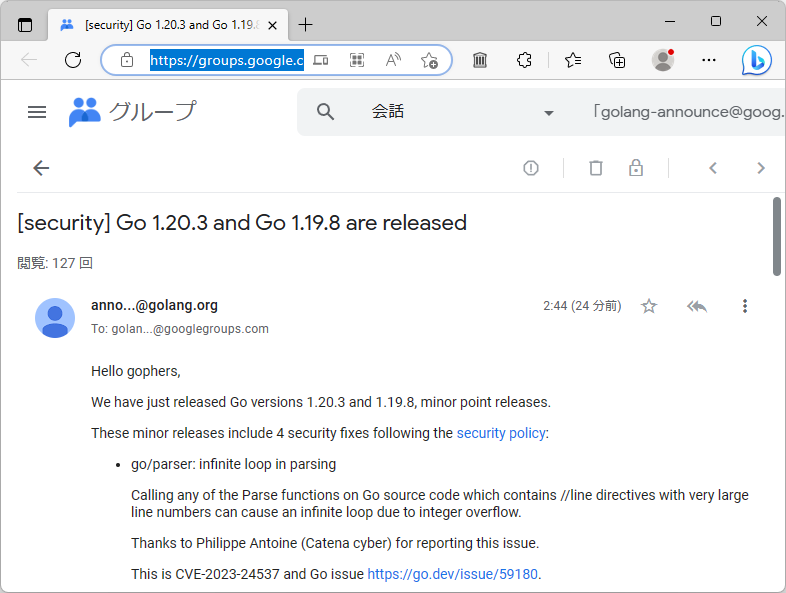Create QR code for this page
This screenshot has height=593, width=786.
coord(357,60)
